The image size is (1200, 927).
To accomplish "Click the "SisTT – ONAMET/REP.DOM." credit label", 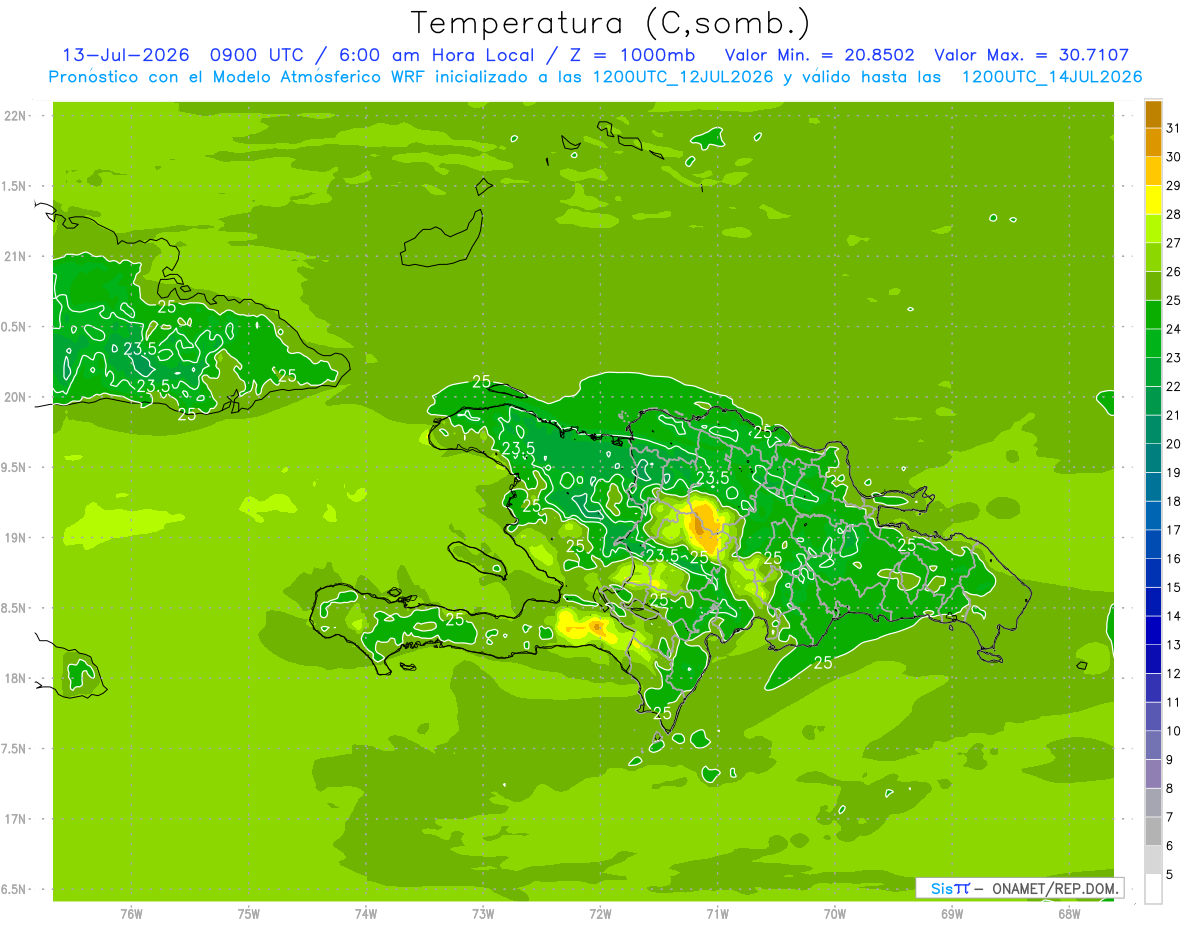I will (x=1020, y=888).
